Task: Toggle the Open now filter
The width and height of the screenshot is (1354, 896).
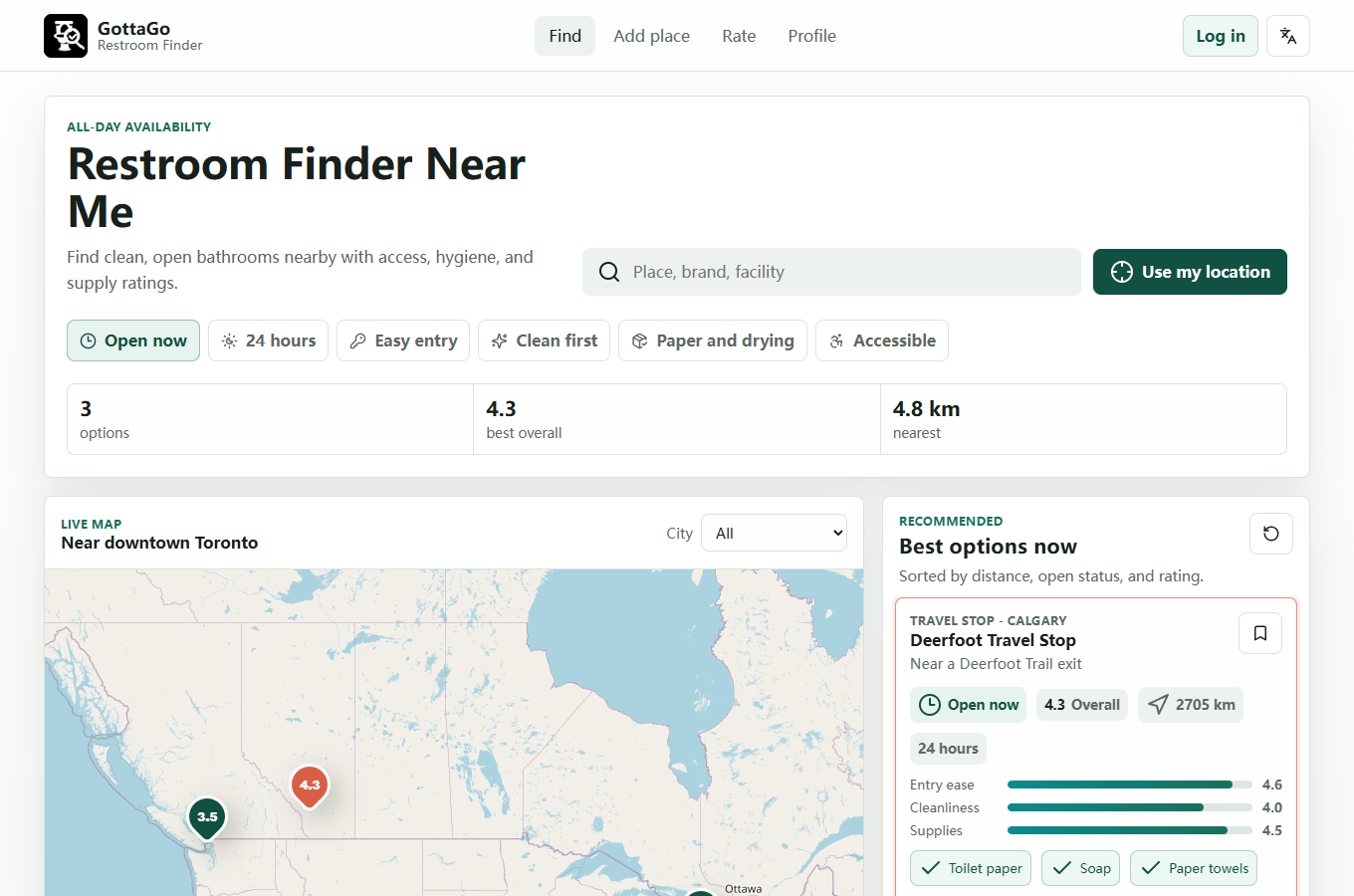Action: pos(133,340)
